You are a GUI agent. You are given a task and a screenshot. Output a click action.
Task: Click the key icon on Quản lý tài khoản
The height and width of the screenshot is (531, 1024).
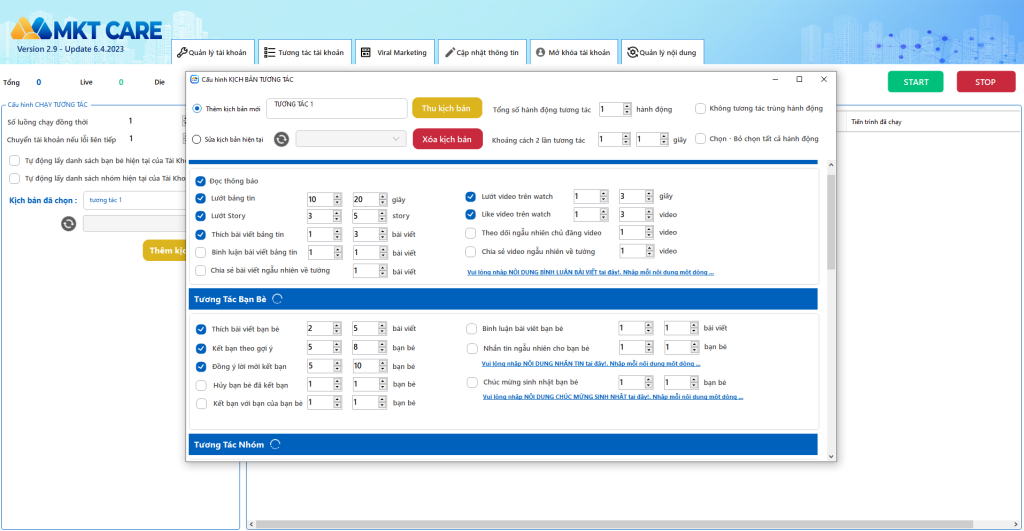(182, 52)
